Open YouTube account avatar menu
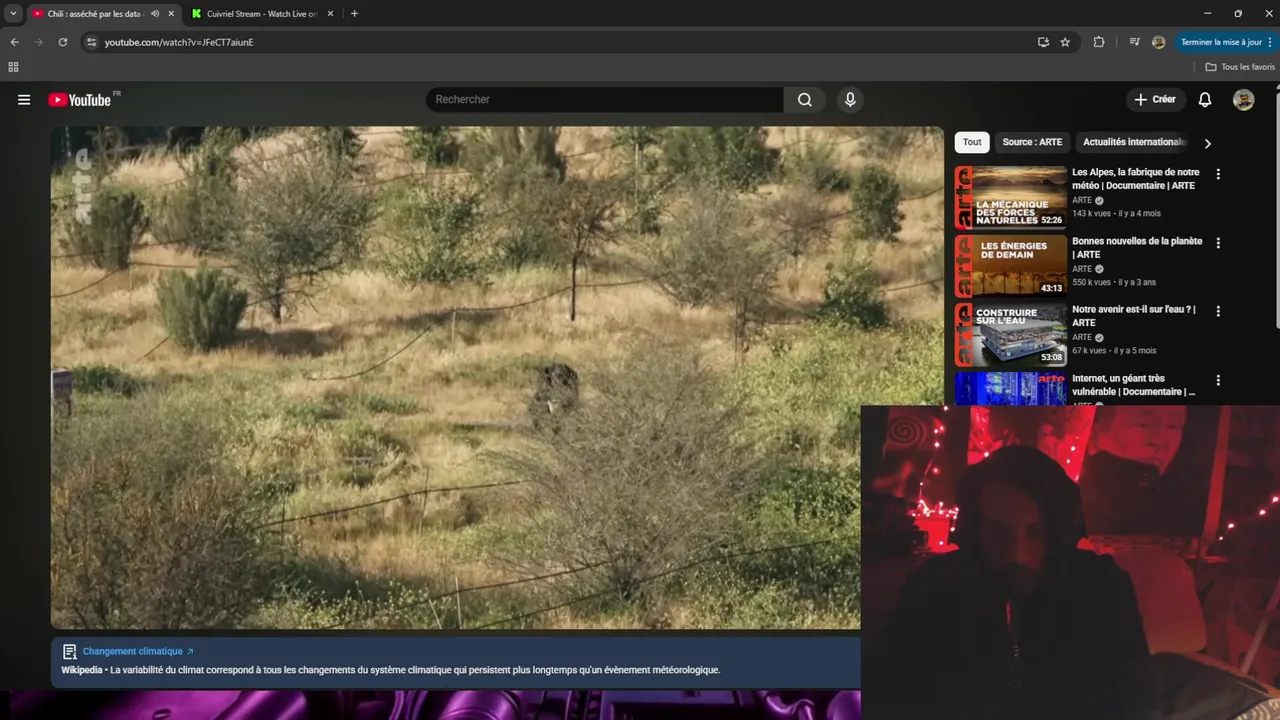 coord(1243,99)
